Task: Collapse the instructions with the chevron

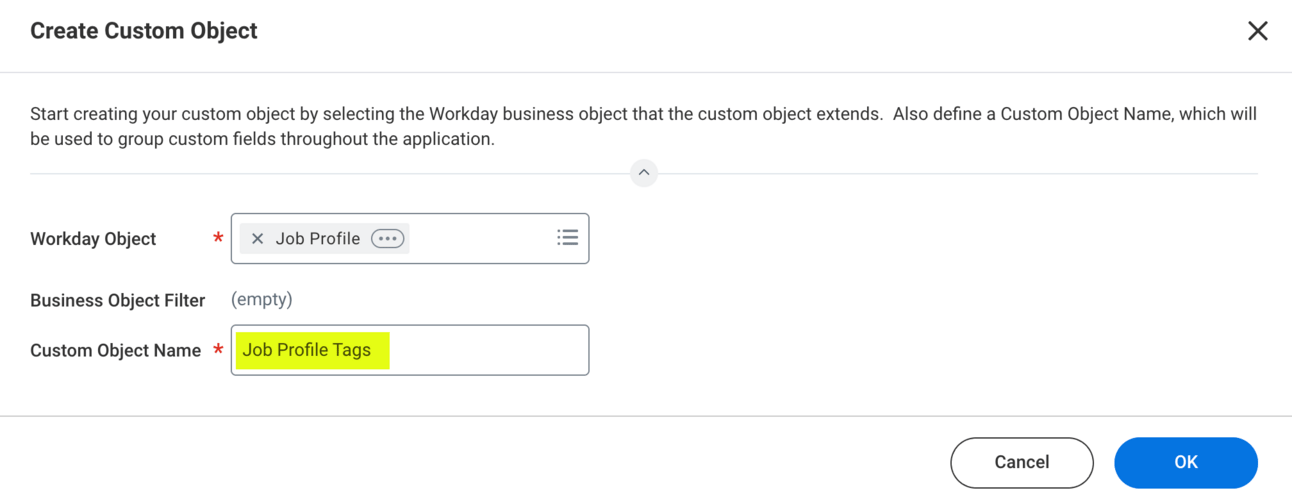Action: pyautogui.click(x=644, y=173)
